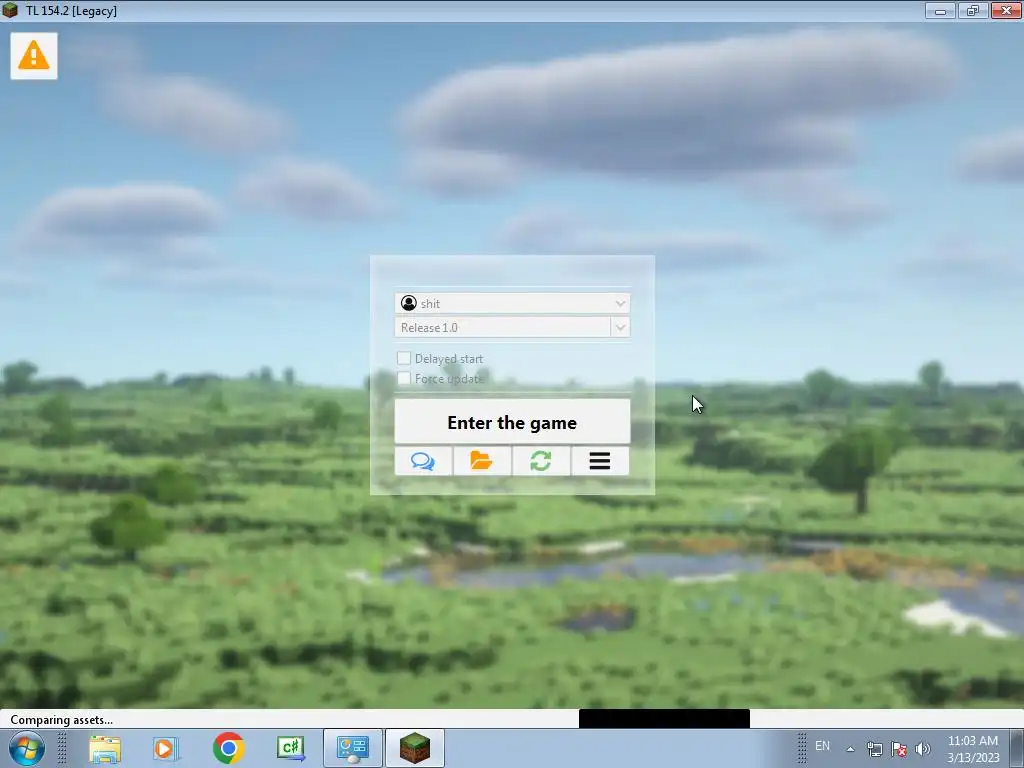
Task: Click the green refresh arrows icon
Action: (x=541, y=461)
